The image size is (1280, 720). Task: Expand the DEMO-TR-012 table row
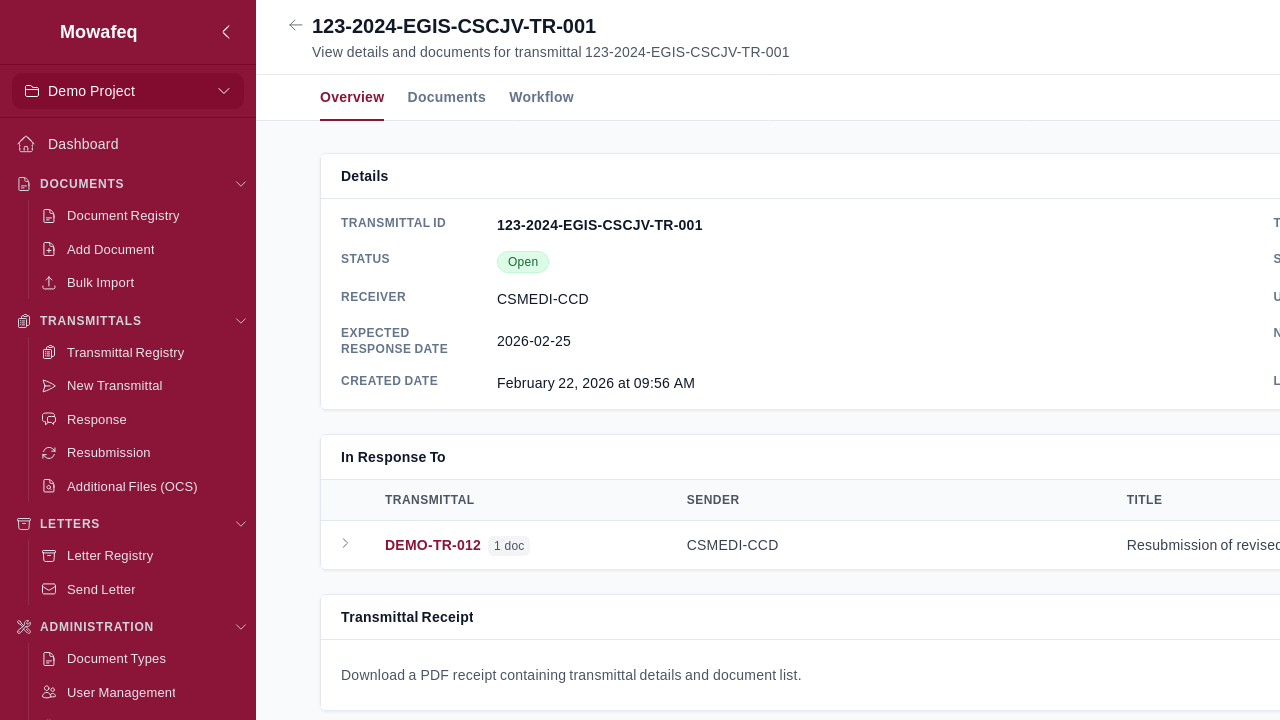coord(345,544)
